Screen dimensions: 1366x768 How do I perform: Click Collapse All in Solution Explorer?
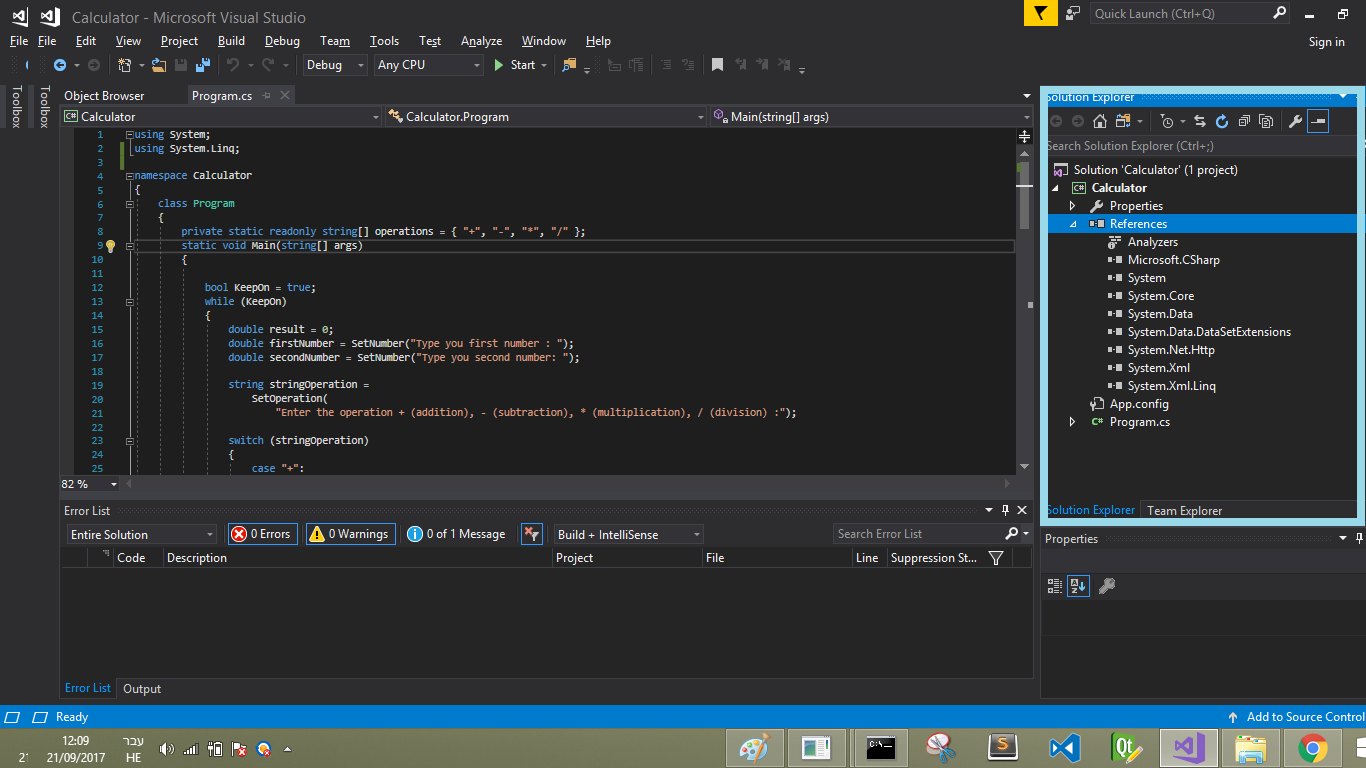[1244, 121]
